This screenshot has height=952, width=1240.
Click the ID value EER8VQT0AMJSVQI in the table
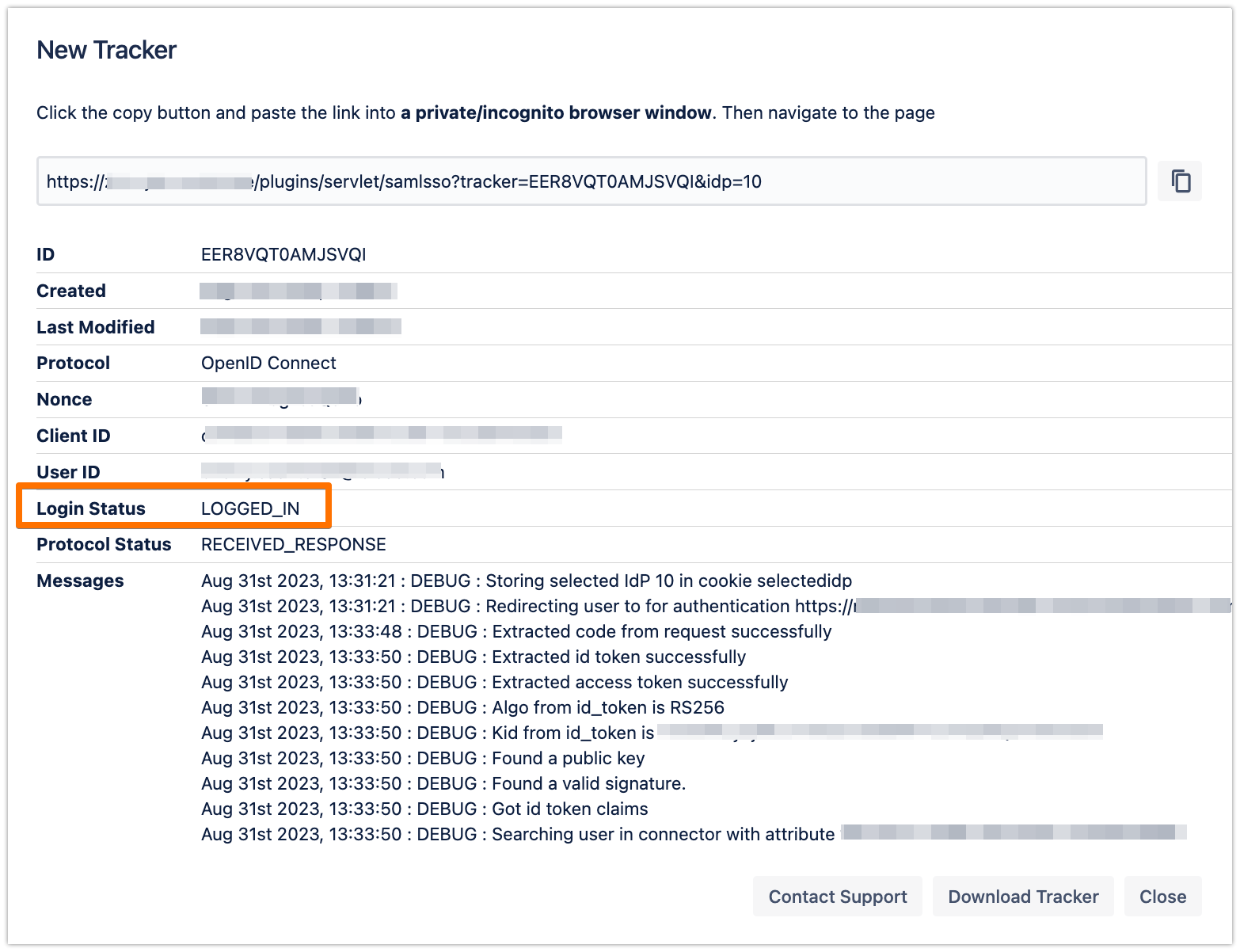click(x=283, y=254)
